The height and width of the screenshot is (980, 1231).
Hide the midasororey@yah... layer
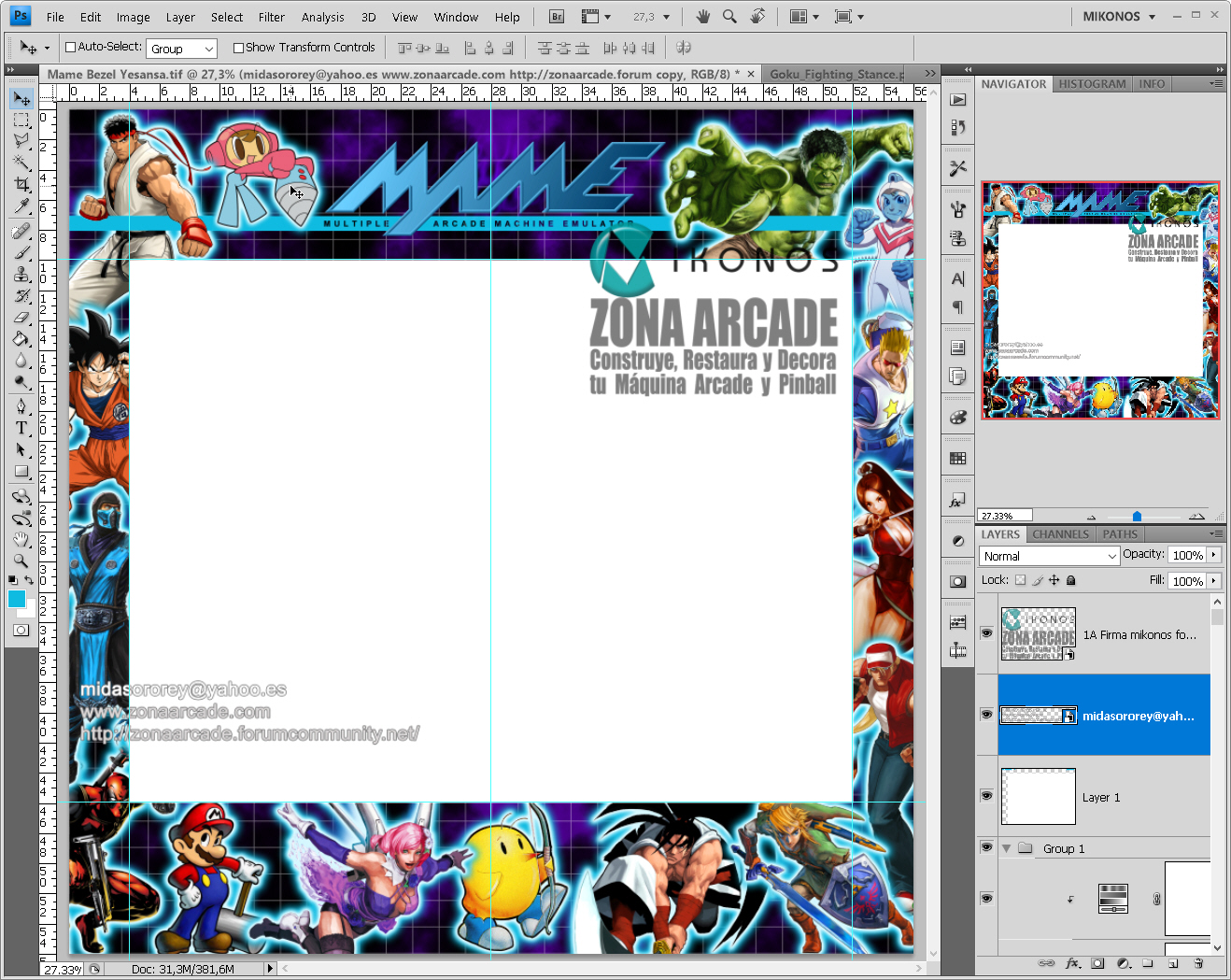(986, 715)
